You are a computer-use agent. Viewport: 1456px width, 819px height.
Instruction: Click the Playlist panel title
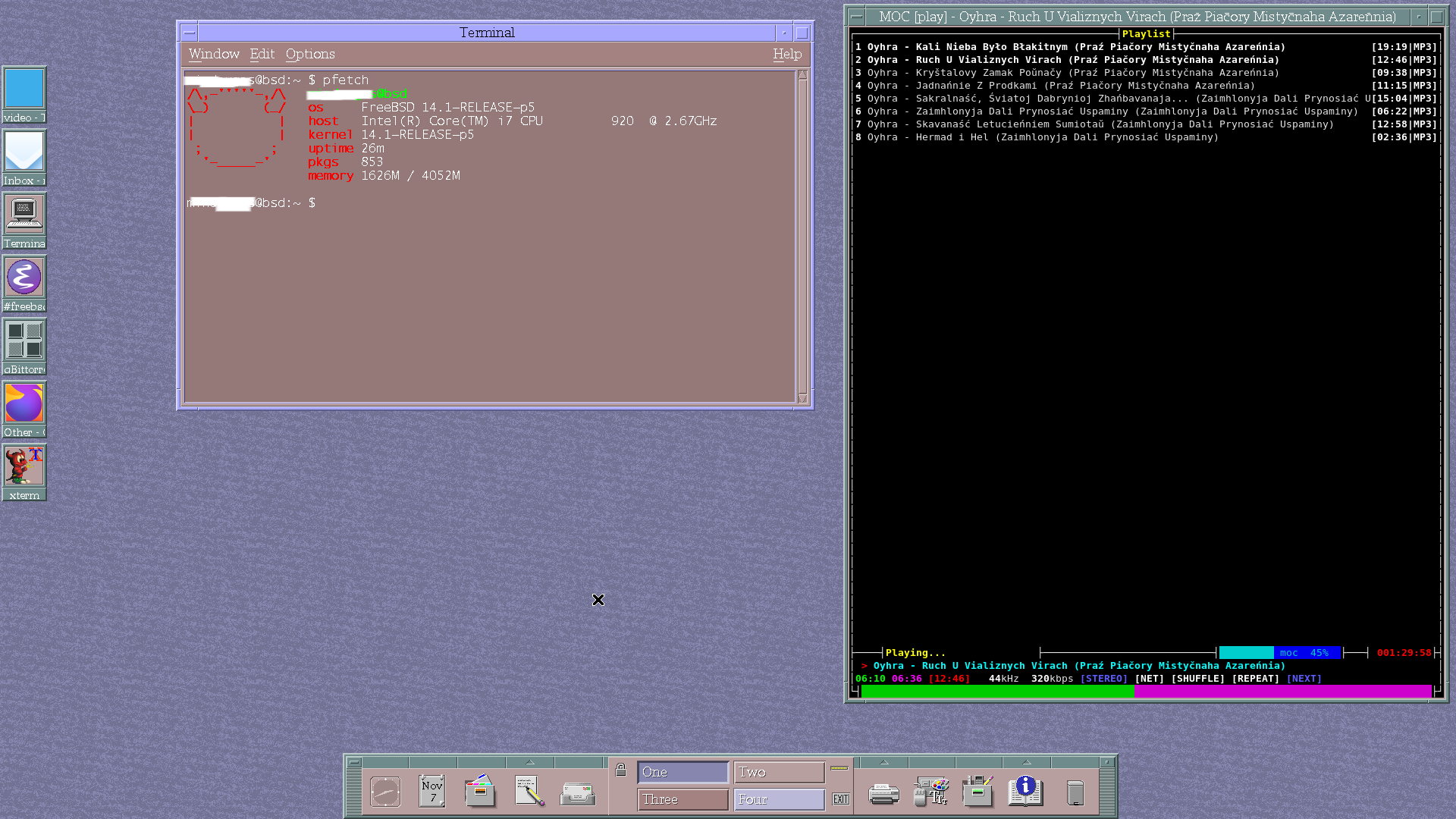pos(1146,34)
